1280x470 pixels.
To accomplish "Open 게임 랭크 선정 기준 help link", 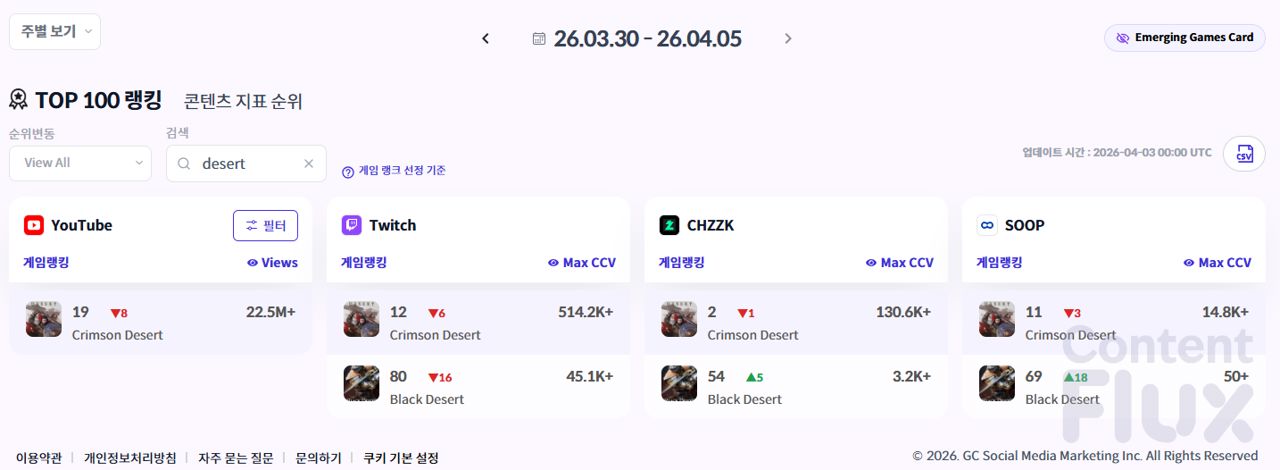I will click(394, 171).
